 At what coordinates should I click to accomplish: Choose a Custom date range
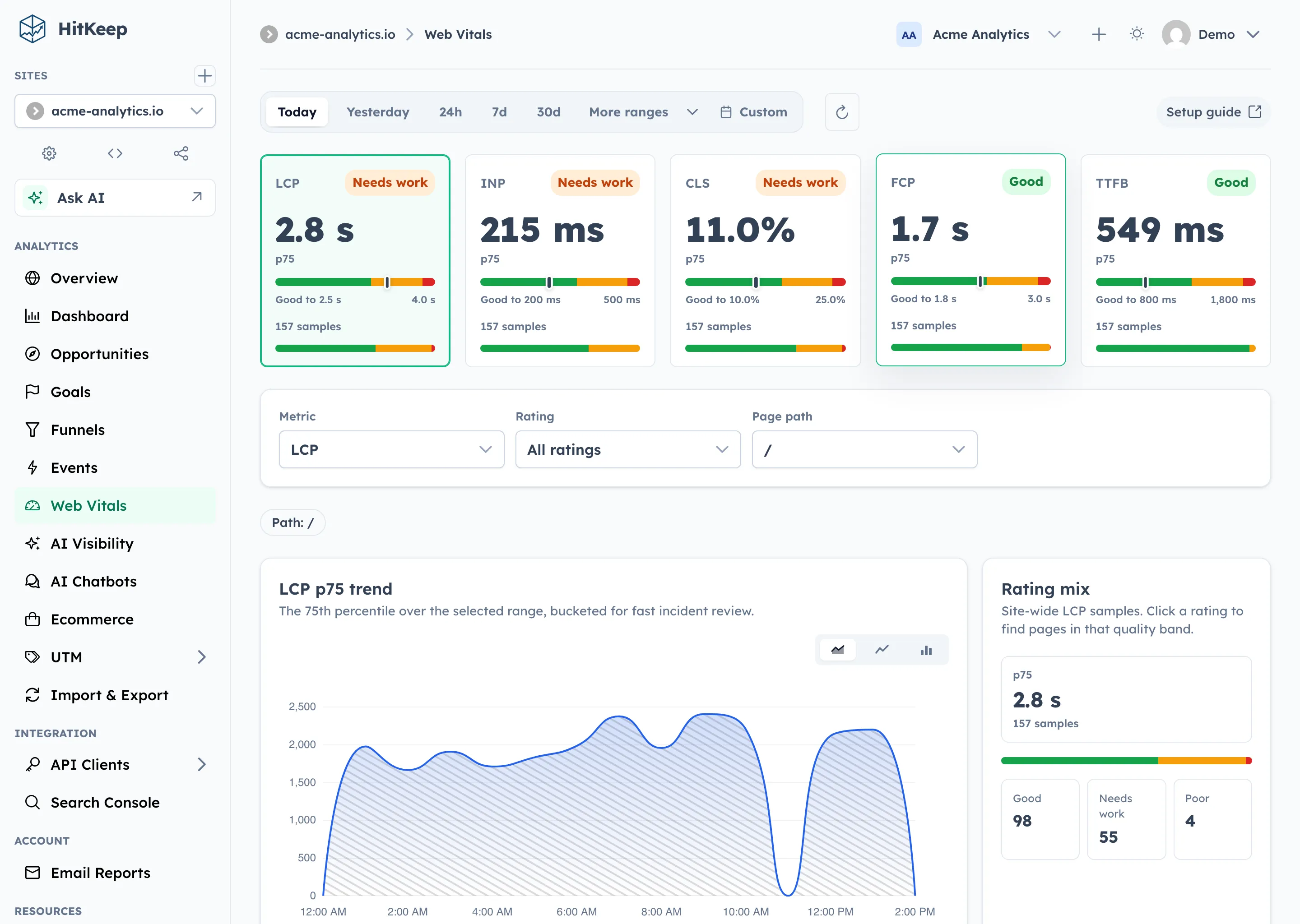[x=754, y=112]
